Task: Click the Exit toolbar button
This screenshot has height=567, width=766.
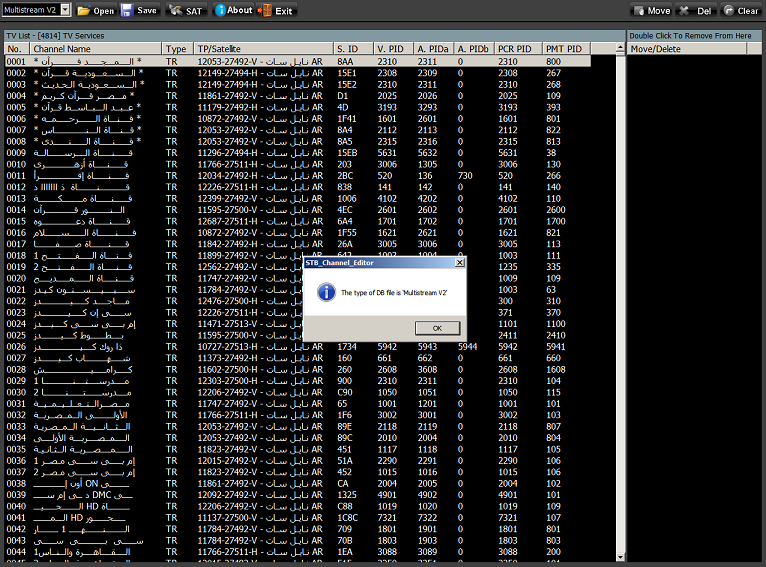Action: 276,10
